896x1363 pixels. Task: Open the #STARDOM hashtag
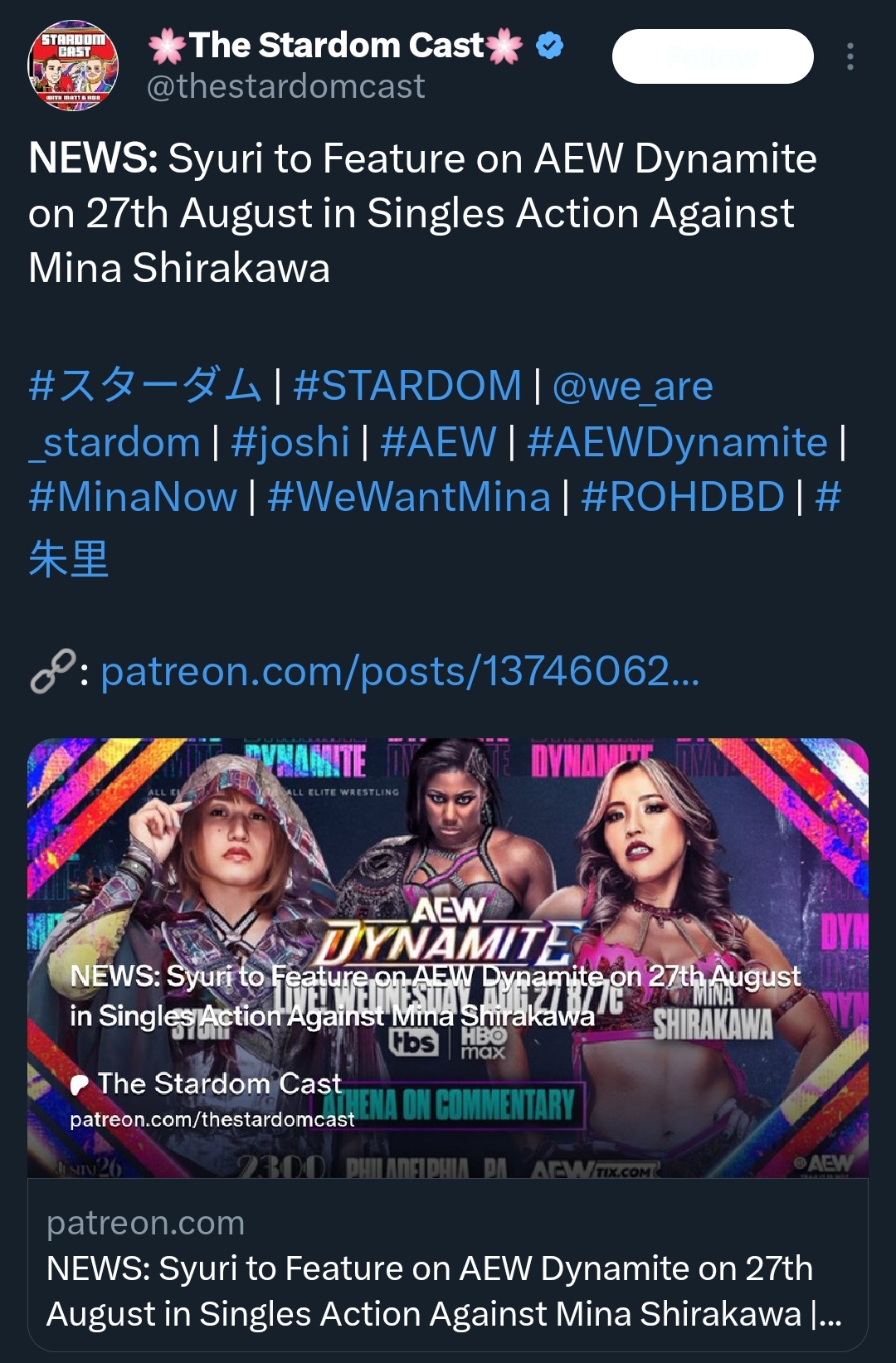click(407, 386)
